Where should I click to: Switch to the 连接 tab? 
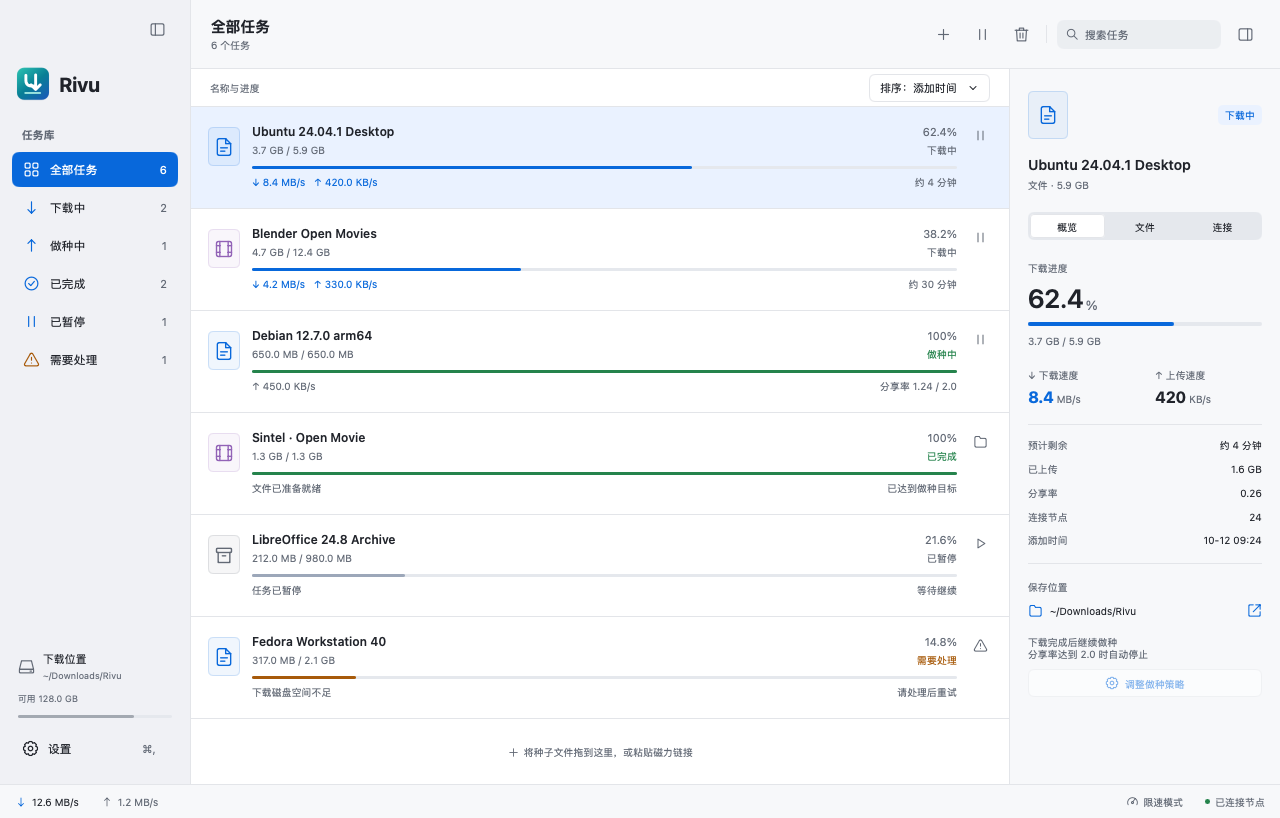point(1222,227)
